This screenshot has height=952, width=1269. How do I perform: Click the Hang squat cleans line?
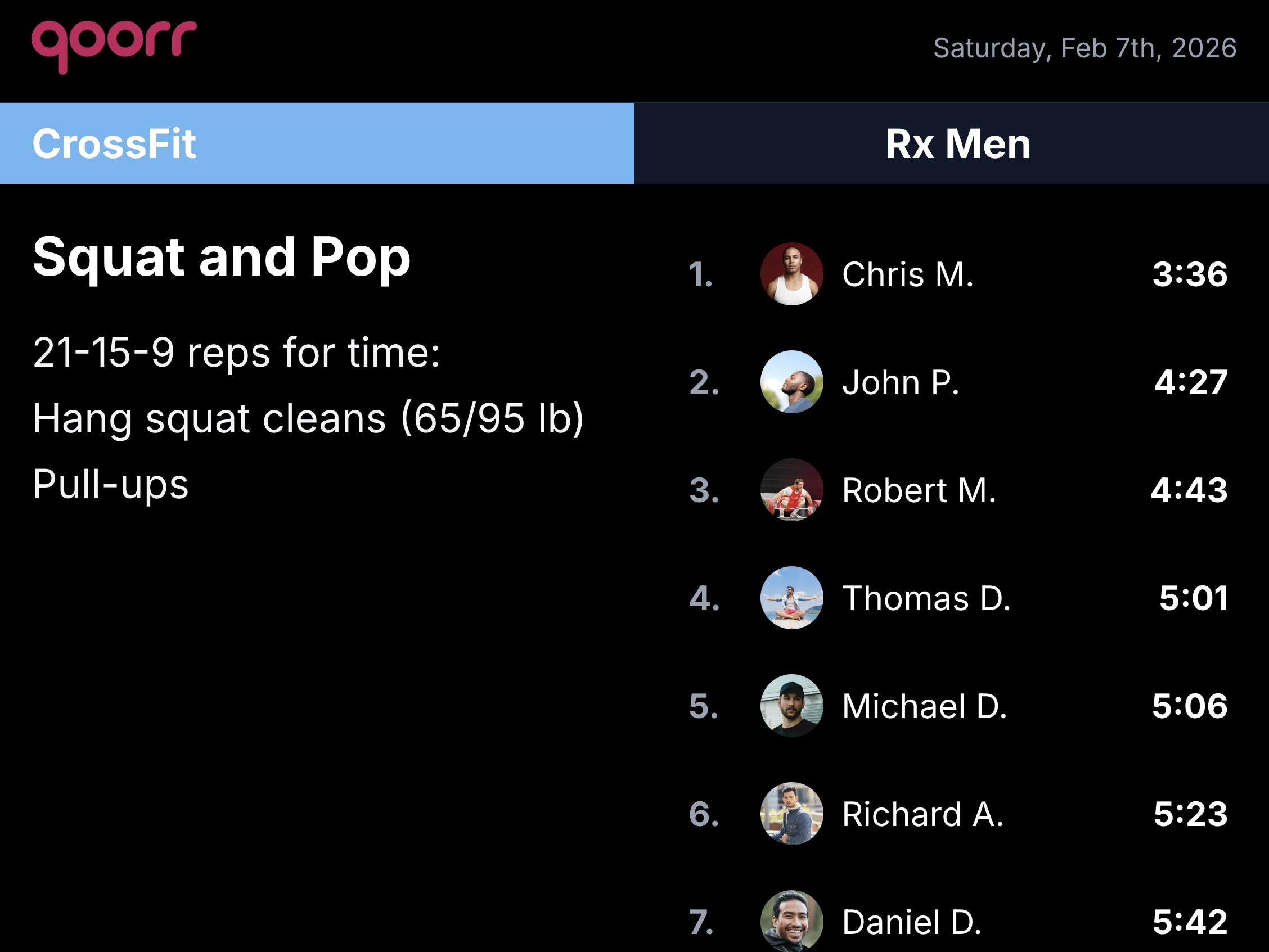(308, 419)
